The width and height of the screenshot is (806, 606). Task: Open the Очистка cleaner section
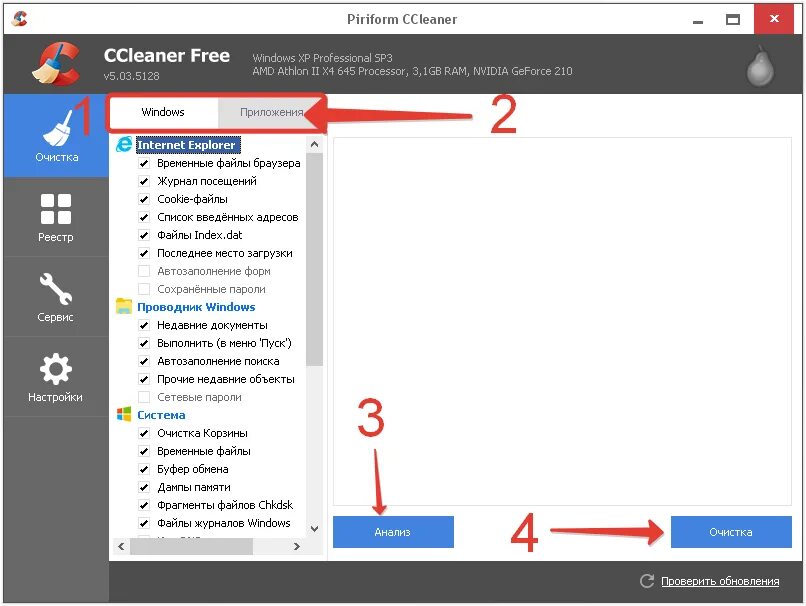[x=57, y=136]
